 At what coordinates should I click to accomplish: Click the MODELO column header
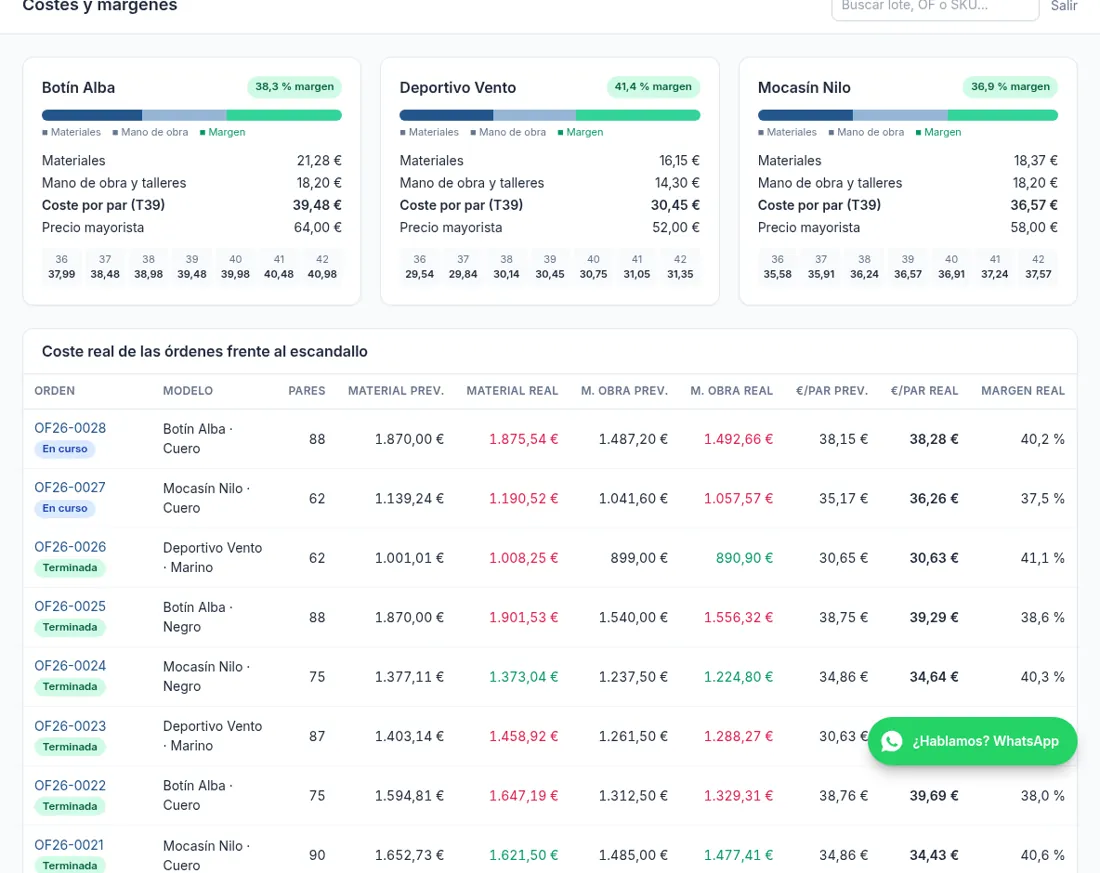tap(188, 391)
